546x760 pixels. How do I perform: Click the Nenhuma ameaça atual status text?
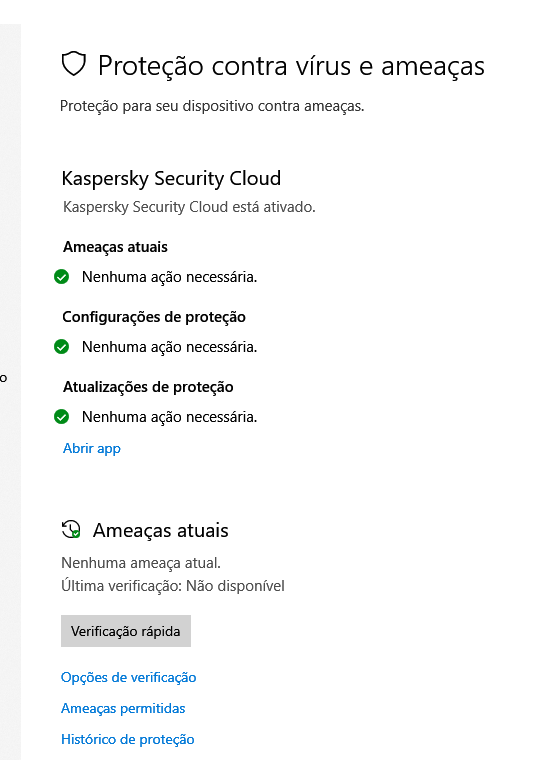(x=141, y=563)
